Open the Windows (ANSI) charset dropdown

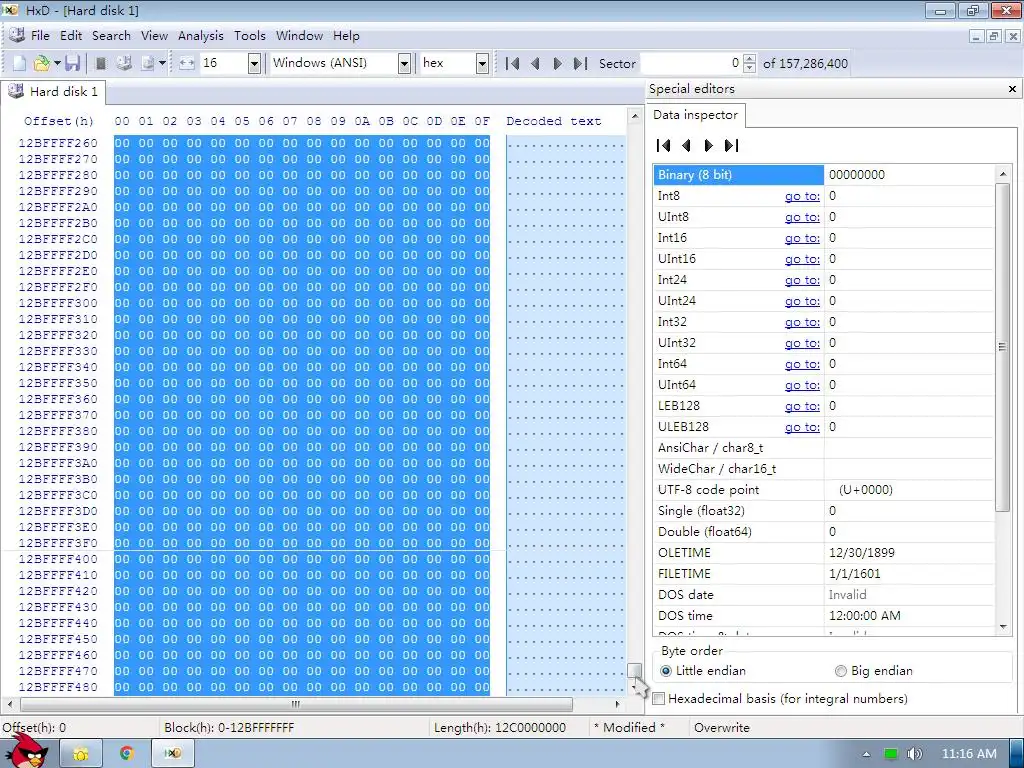[x=404, y=63]
